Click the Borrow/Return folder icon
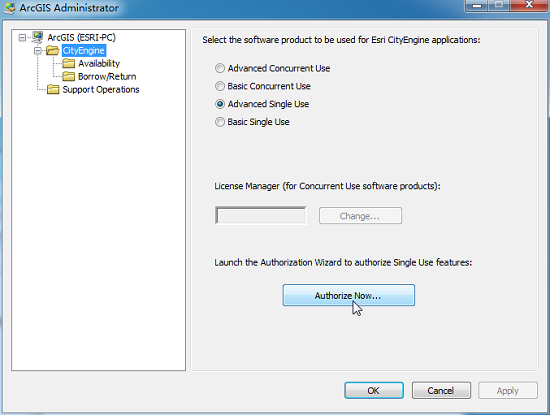 coord(68,76)
